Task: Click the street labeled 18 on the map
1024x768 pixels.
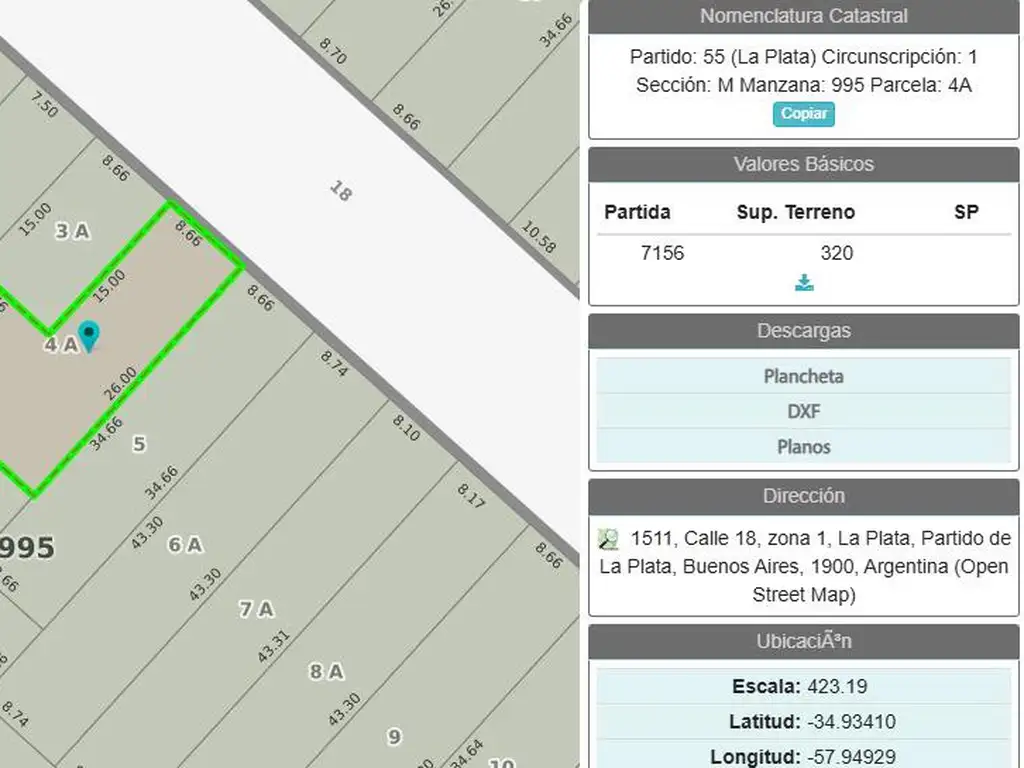Action: [340, 191]
